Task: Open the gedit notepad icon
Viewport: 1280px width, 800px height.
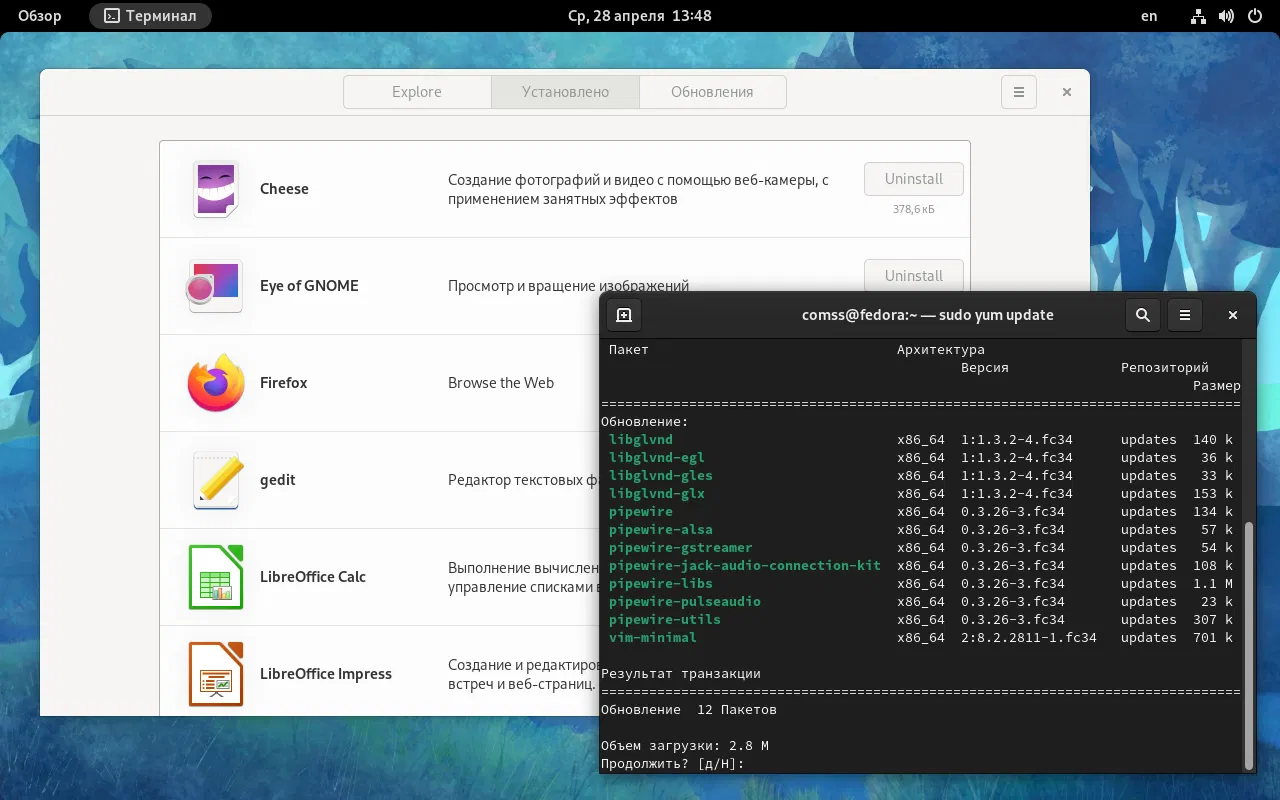Action: point(216,480)
